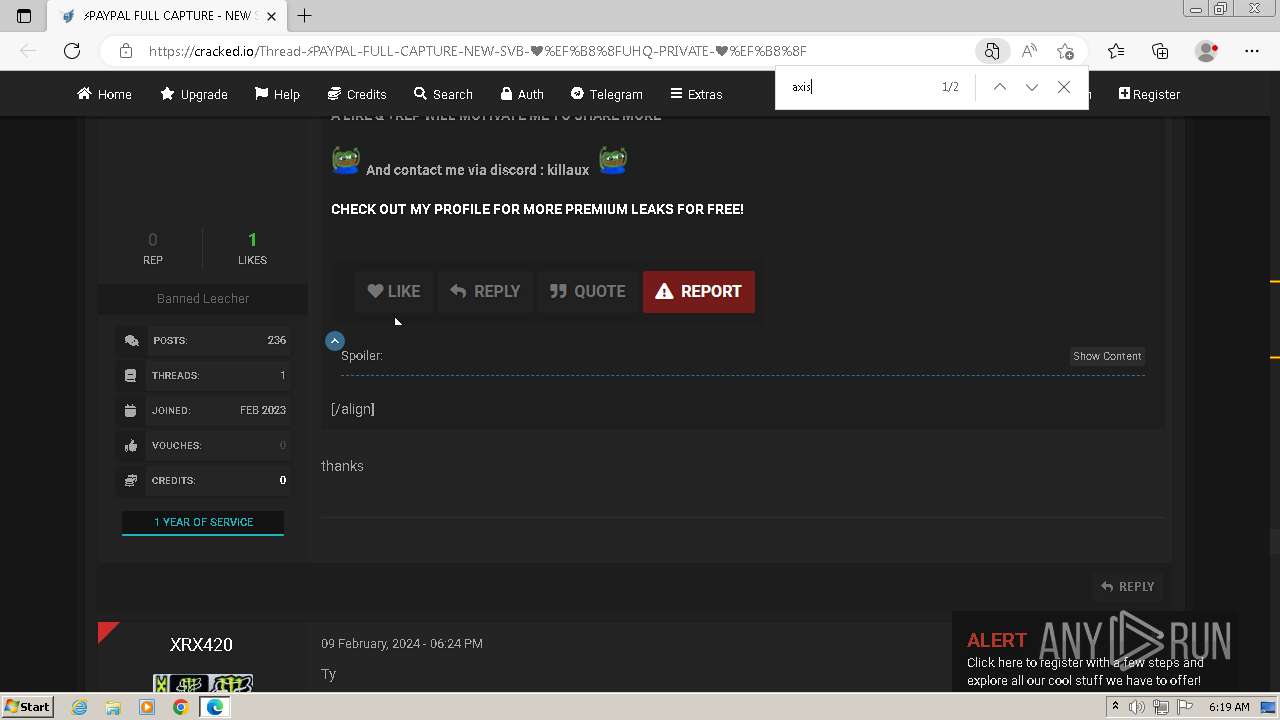Go to next find result

(1032, 87)
